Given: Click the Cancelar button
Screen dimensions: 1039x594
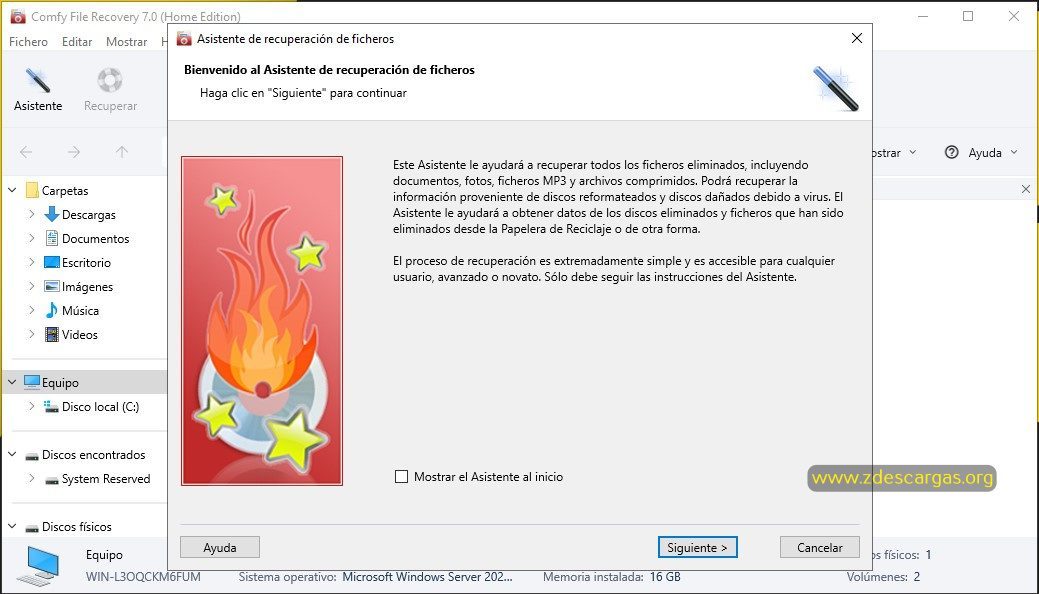Looking at the screenshot, I should [820, 547].
